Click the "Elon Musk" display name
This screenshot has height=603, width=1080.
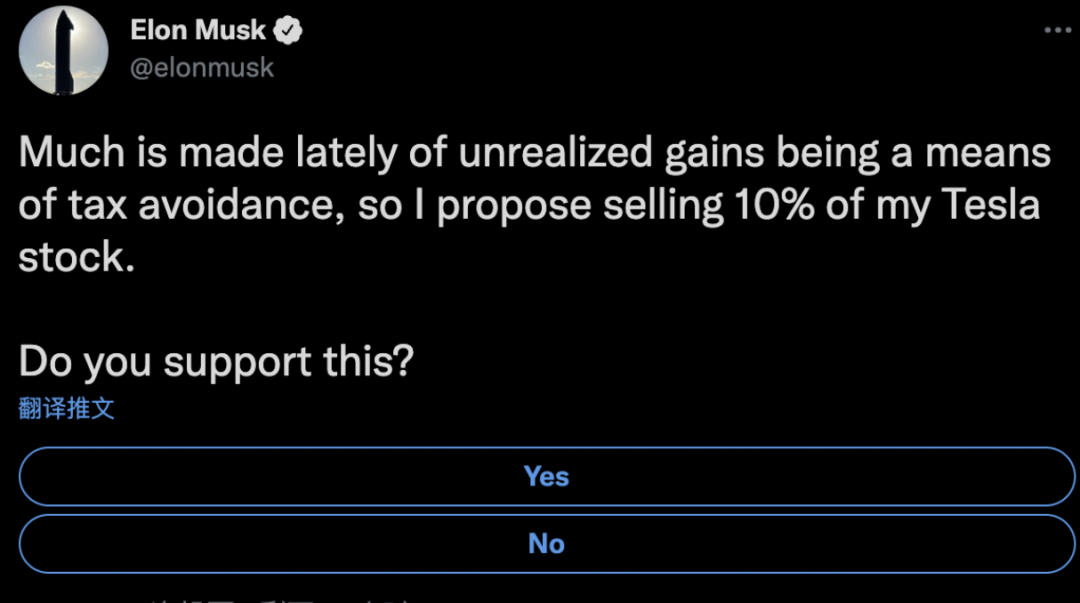pyautogui.click(x=198, y=31)
